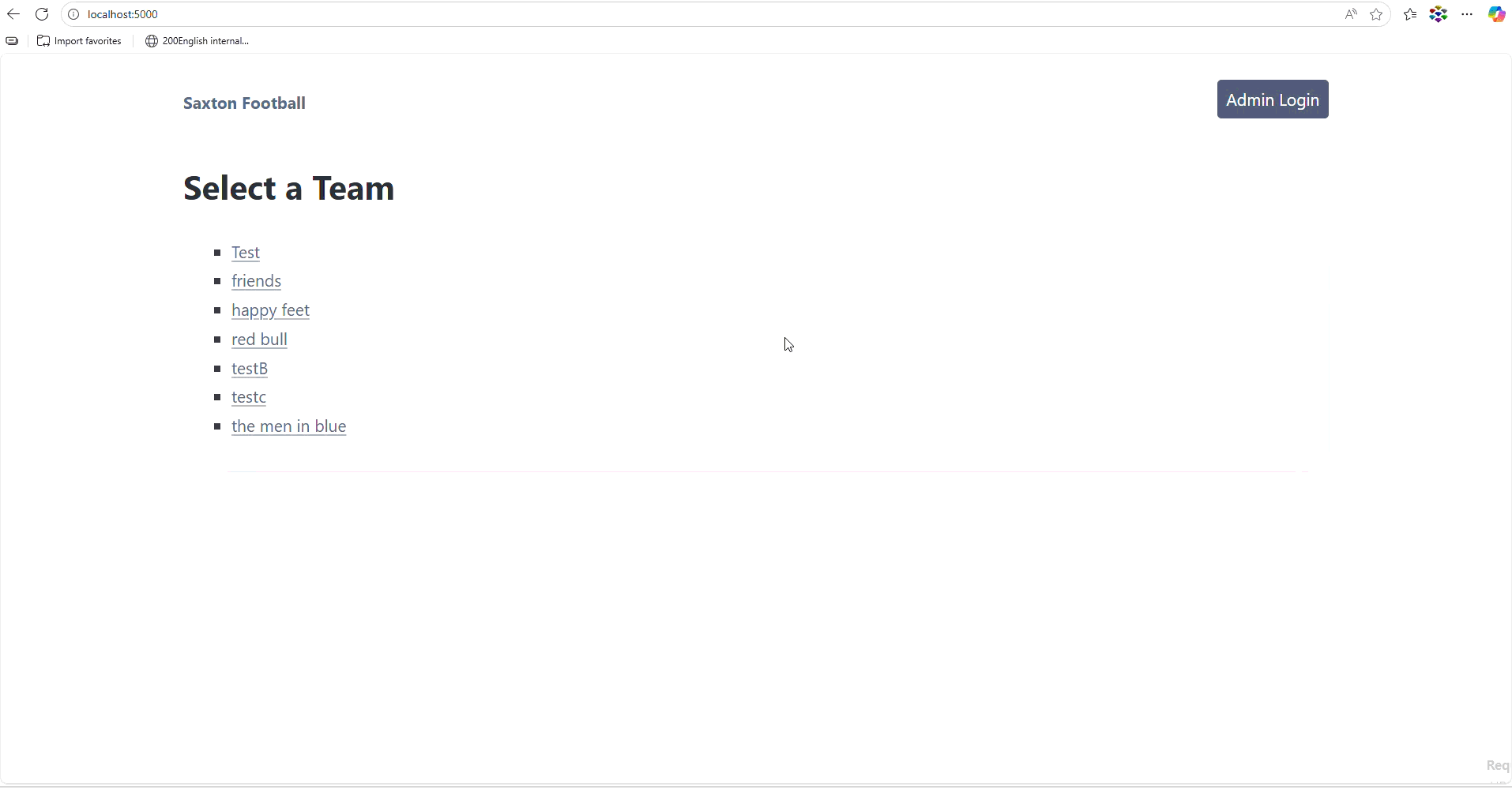
Task: Open the men in blue team
Action: tap(288, 426)
